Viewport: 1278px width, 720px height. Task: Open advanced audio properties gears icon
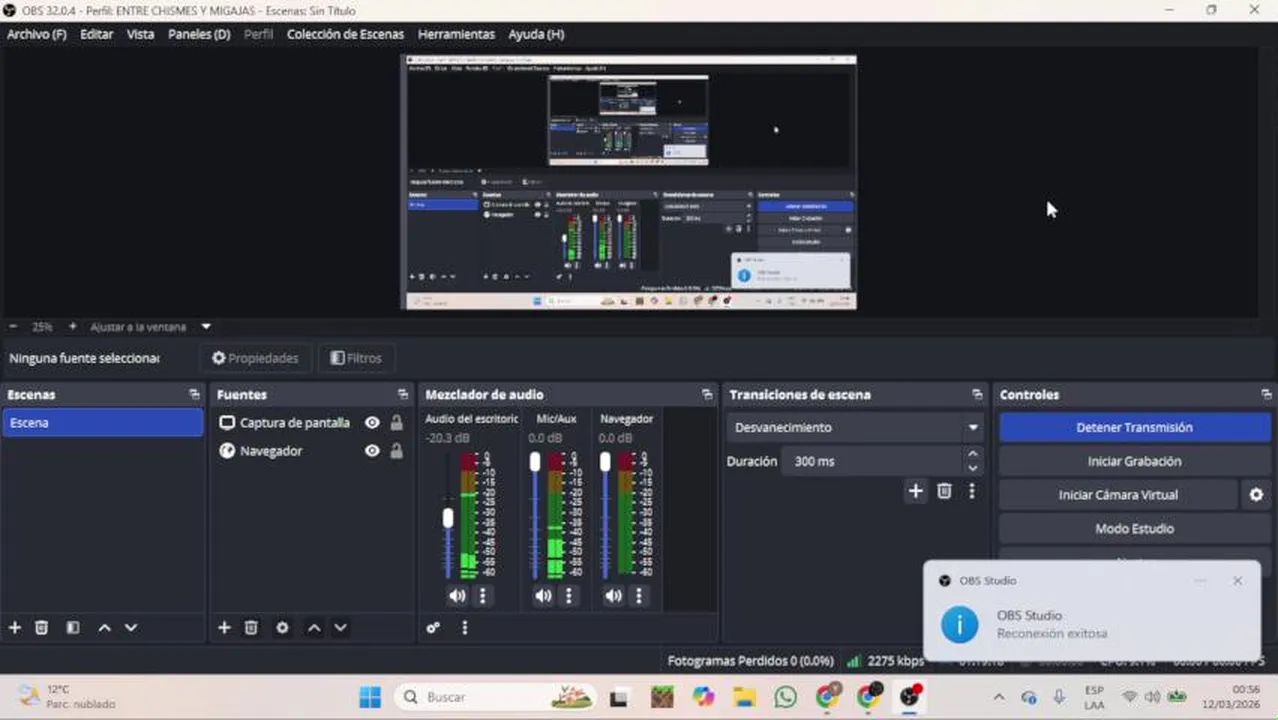pos(433,628)
